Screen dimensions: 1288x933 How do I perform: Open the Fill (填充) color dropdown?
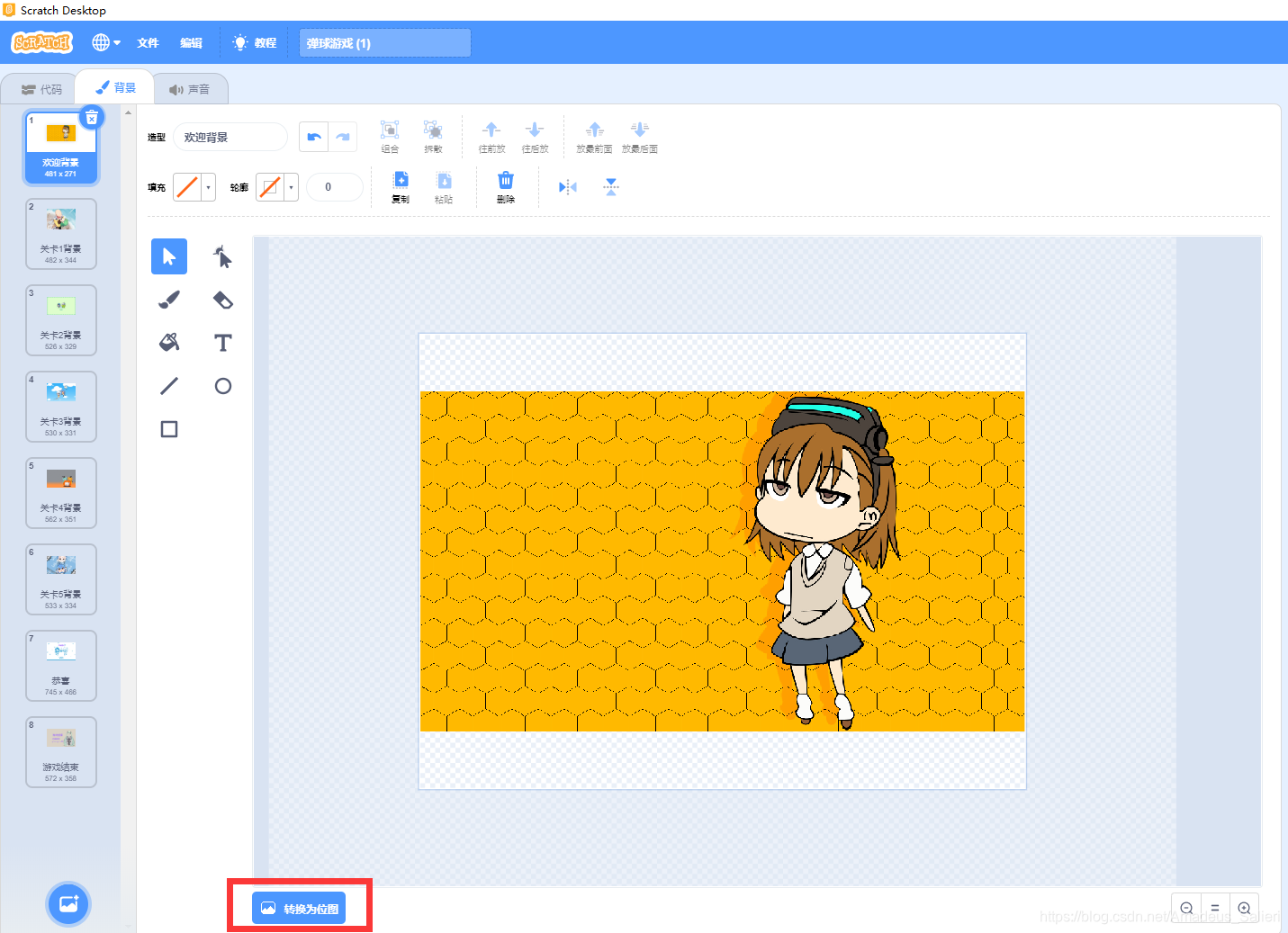[x=194, y=187]
